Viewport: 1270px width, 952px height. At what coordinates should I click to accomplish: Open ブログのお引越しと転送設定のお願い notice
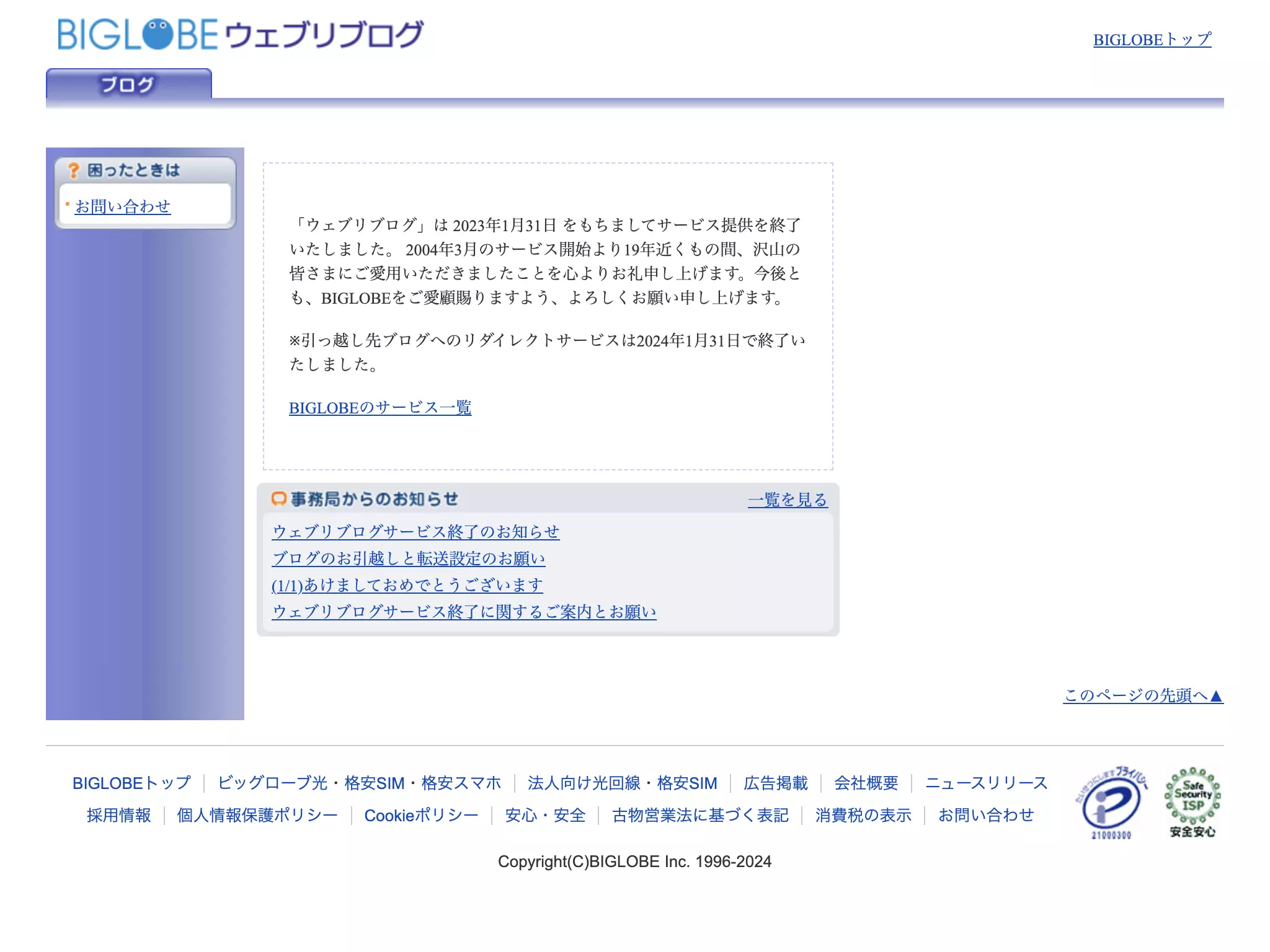click(x=409, y=558)
